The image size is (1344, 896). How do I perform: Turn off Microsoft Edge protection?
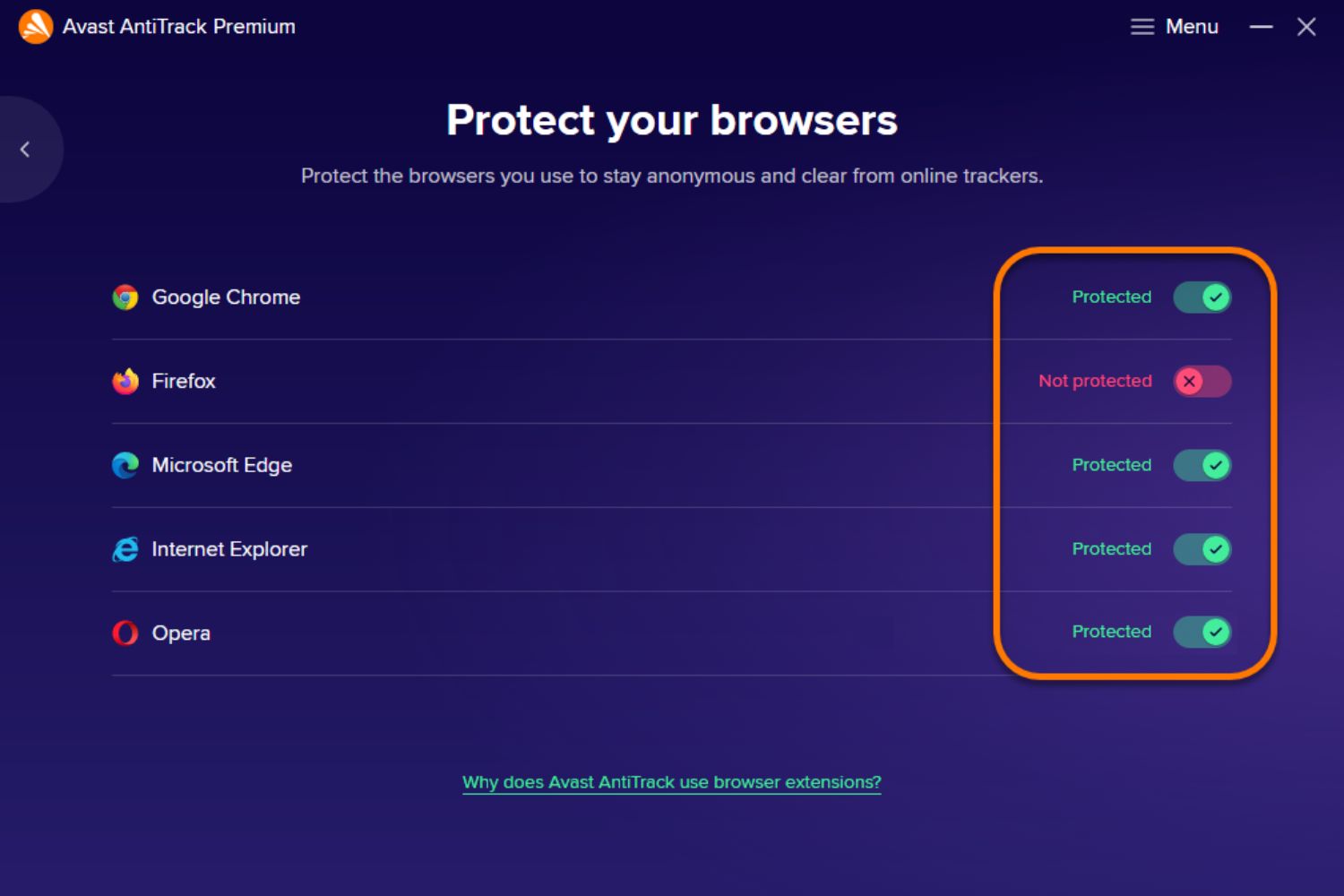tap(1202, 465)
